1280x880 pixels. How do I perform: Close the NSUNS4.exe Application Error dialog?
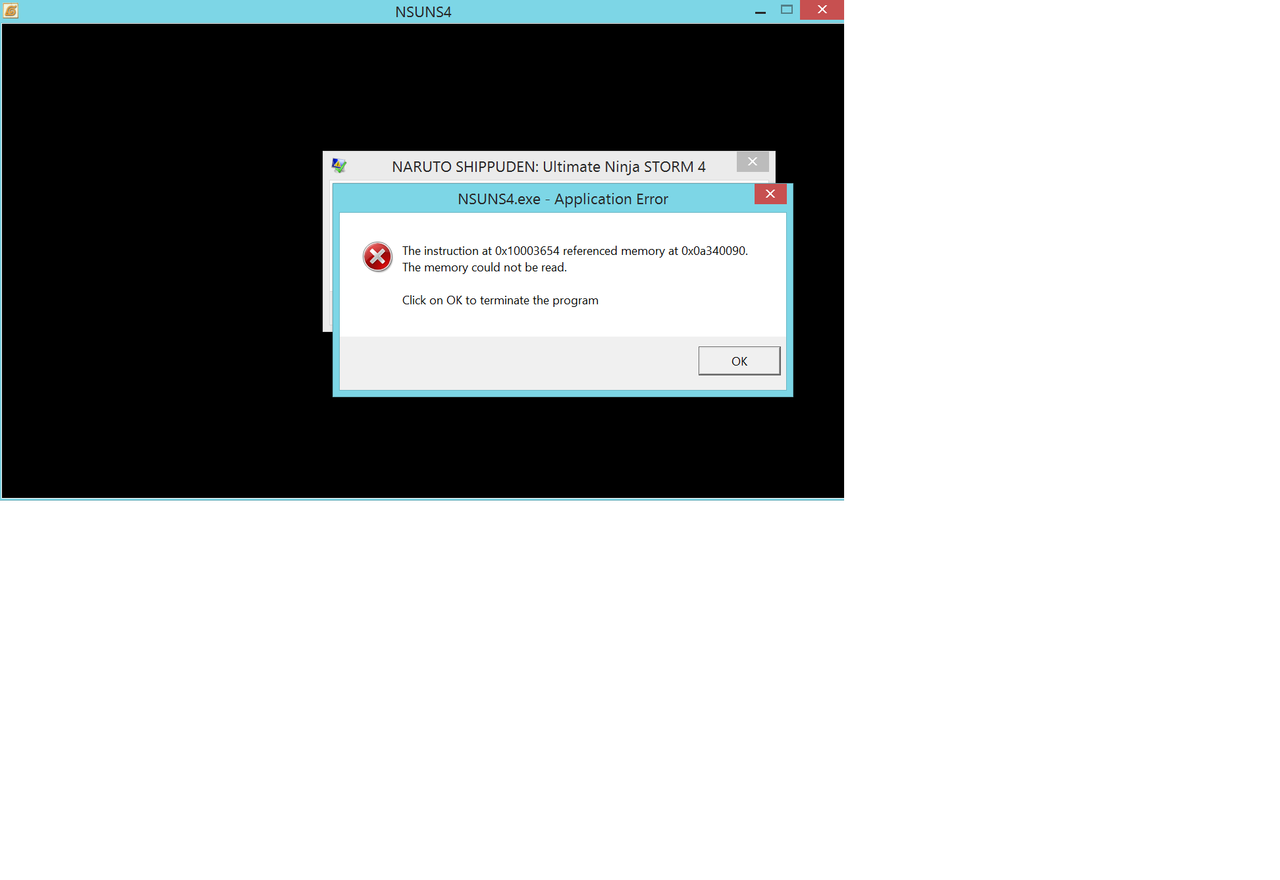coord(770,194)
